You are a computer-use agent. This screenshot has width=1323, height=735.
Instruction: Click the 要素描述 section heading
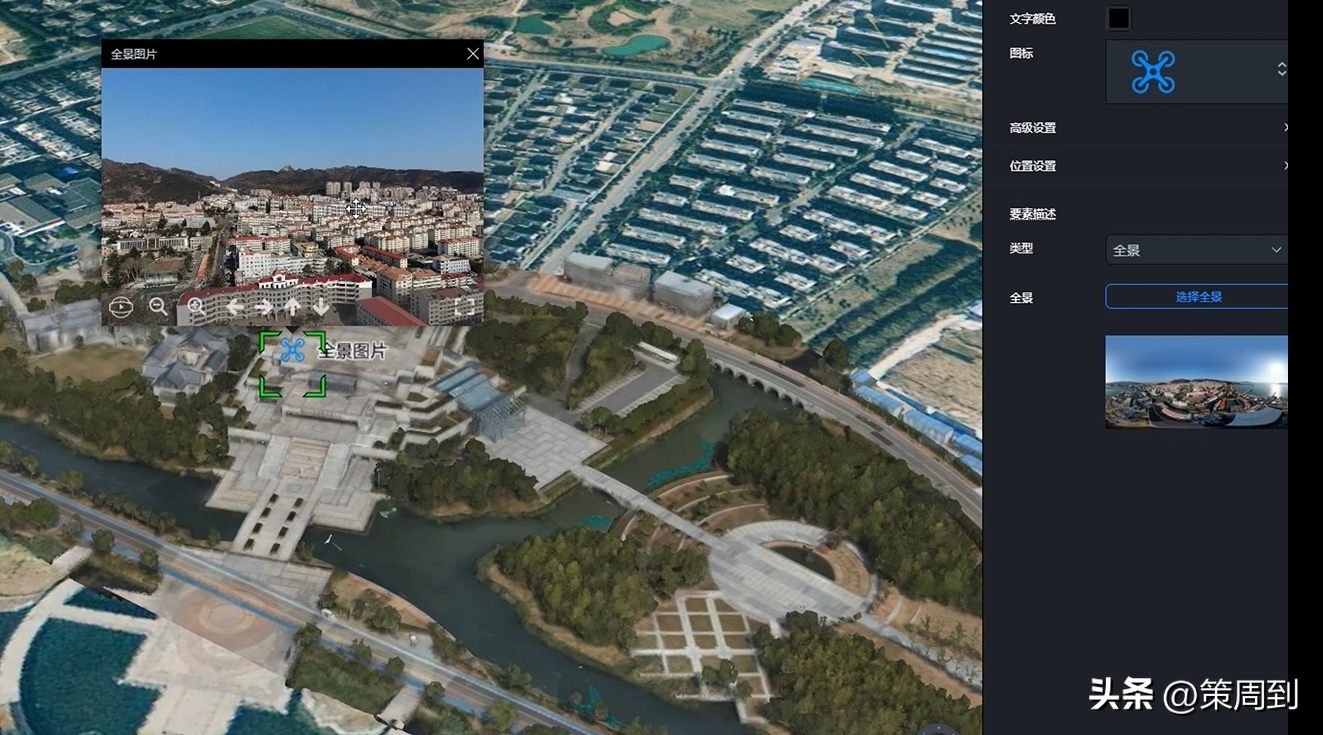coord(1033,214)
